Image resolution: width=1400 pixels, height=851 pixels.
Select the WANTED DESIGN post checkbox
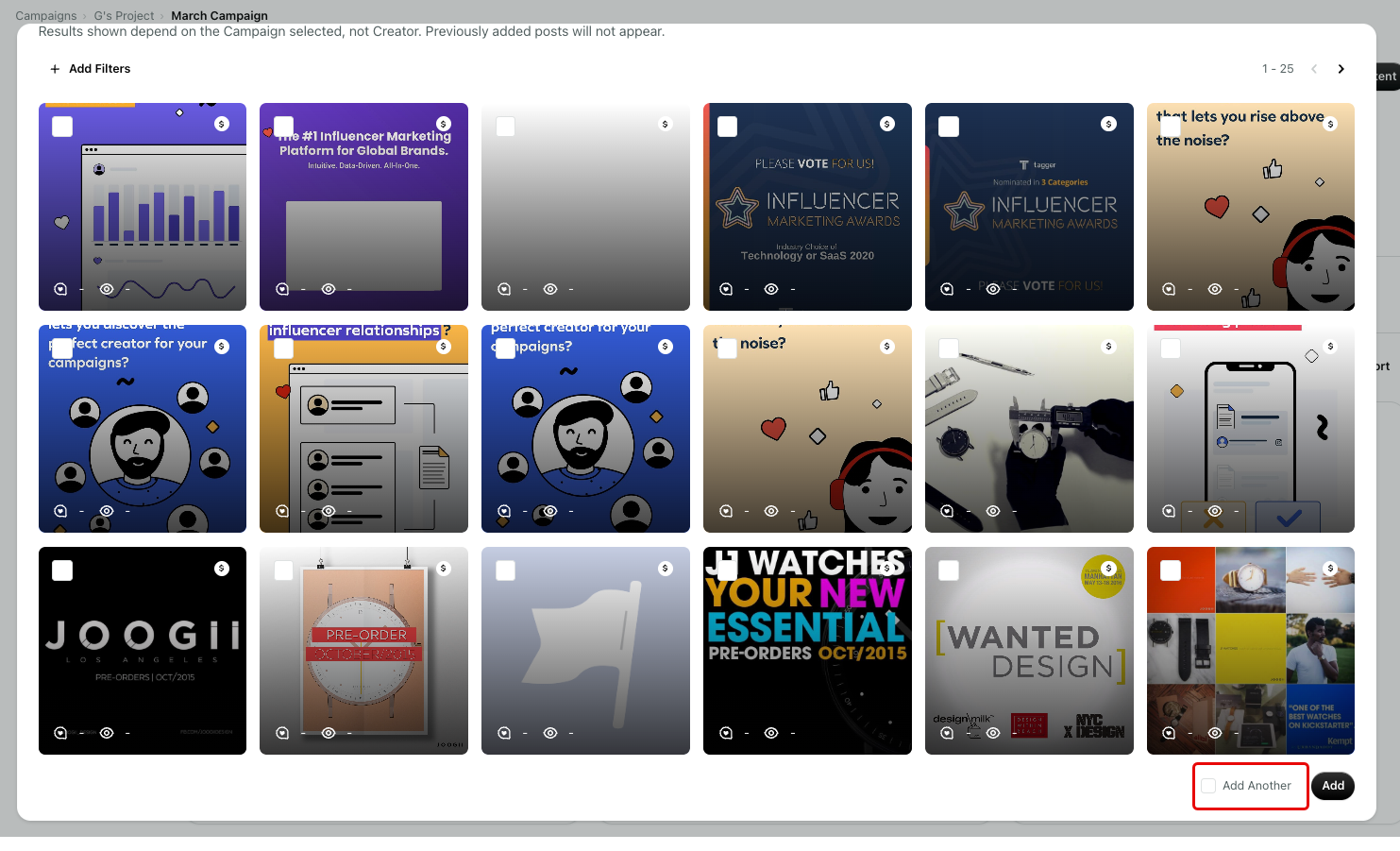[949, 570]
